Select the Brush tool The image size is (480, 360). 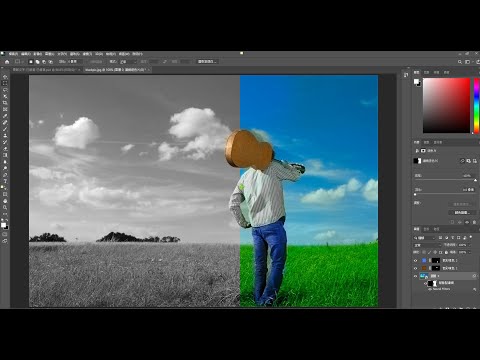click(x=5, y=129)
